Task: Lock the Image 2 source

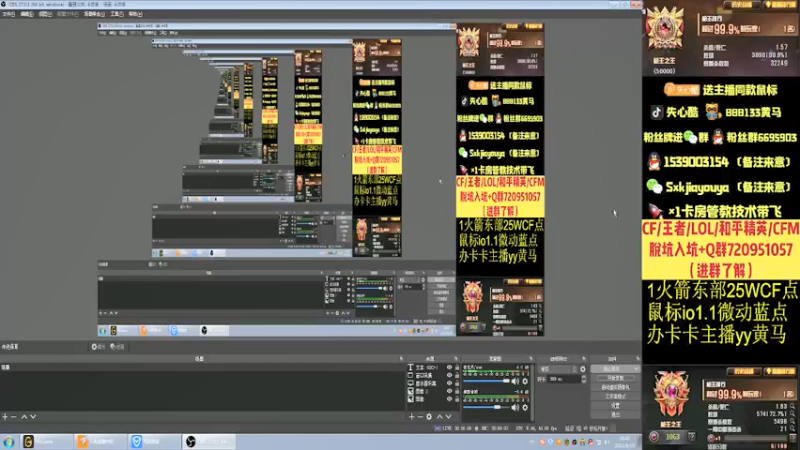Action: pyautogui.click(x=457, y=391)
